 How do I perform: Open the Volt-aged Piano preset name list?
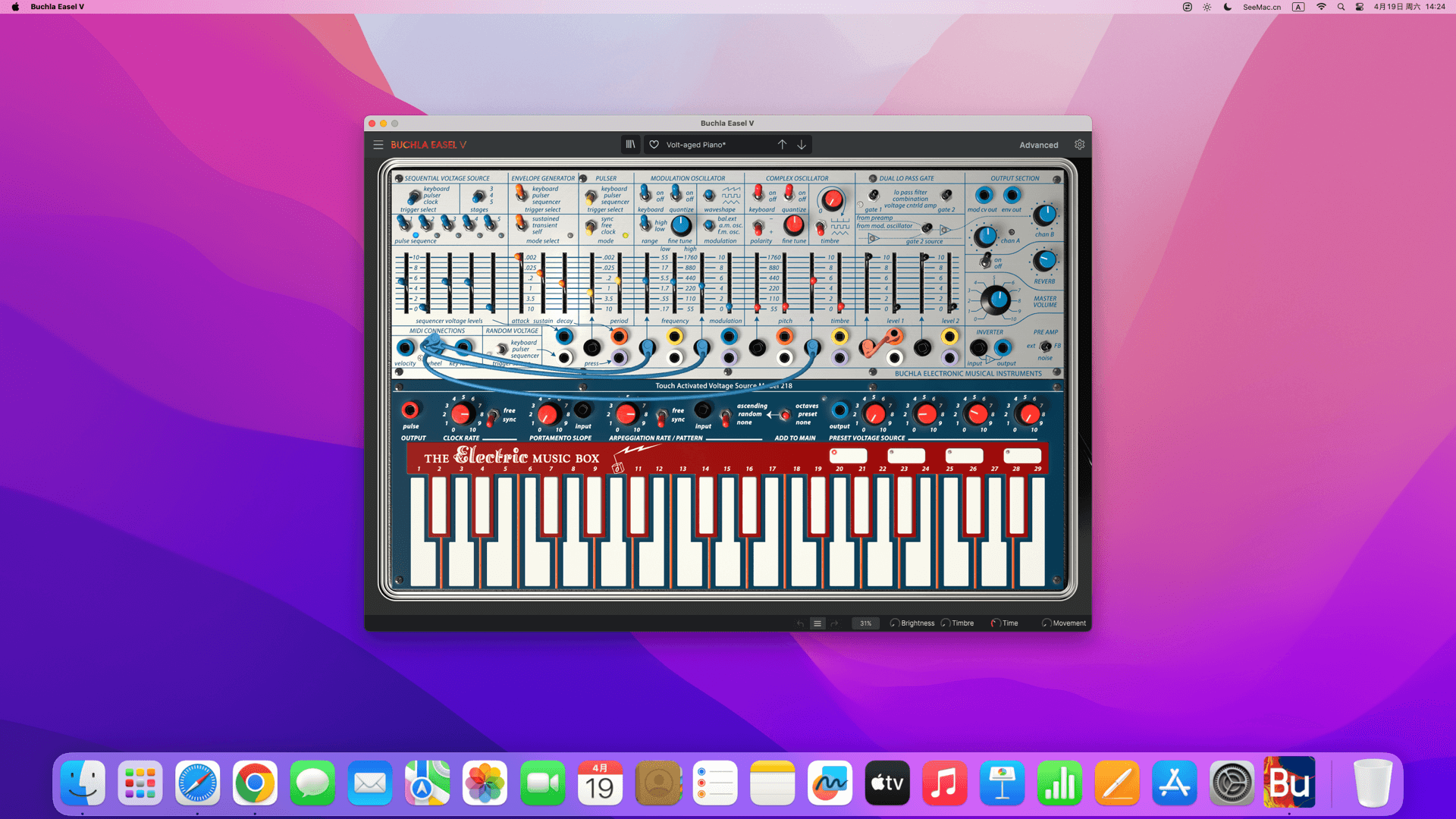[695, 145]
